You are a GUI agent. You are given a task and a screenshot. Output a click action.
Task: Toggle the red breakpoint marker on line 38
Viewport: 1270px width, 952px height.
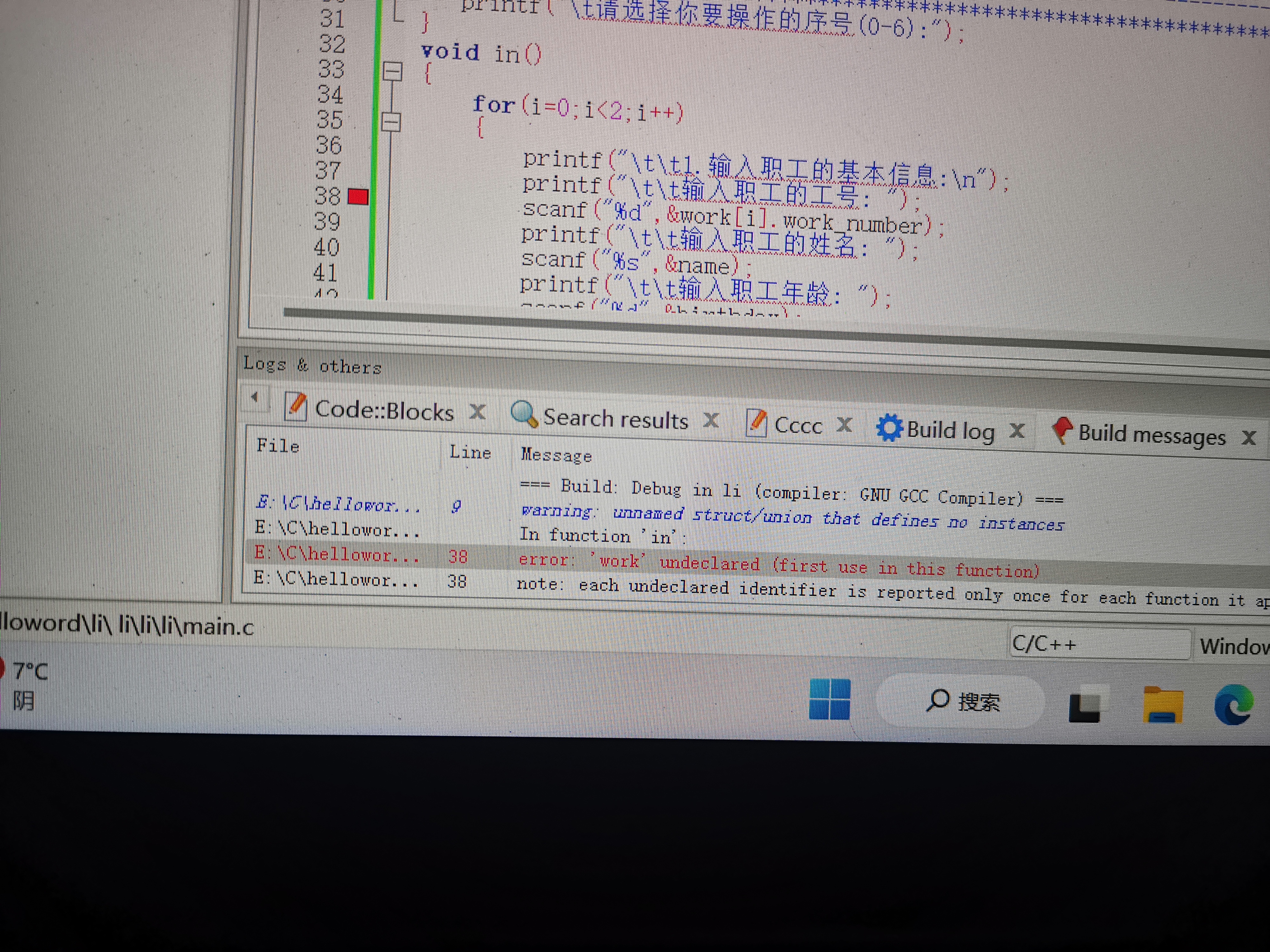(x=358, y=197)
